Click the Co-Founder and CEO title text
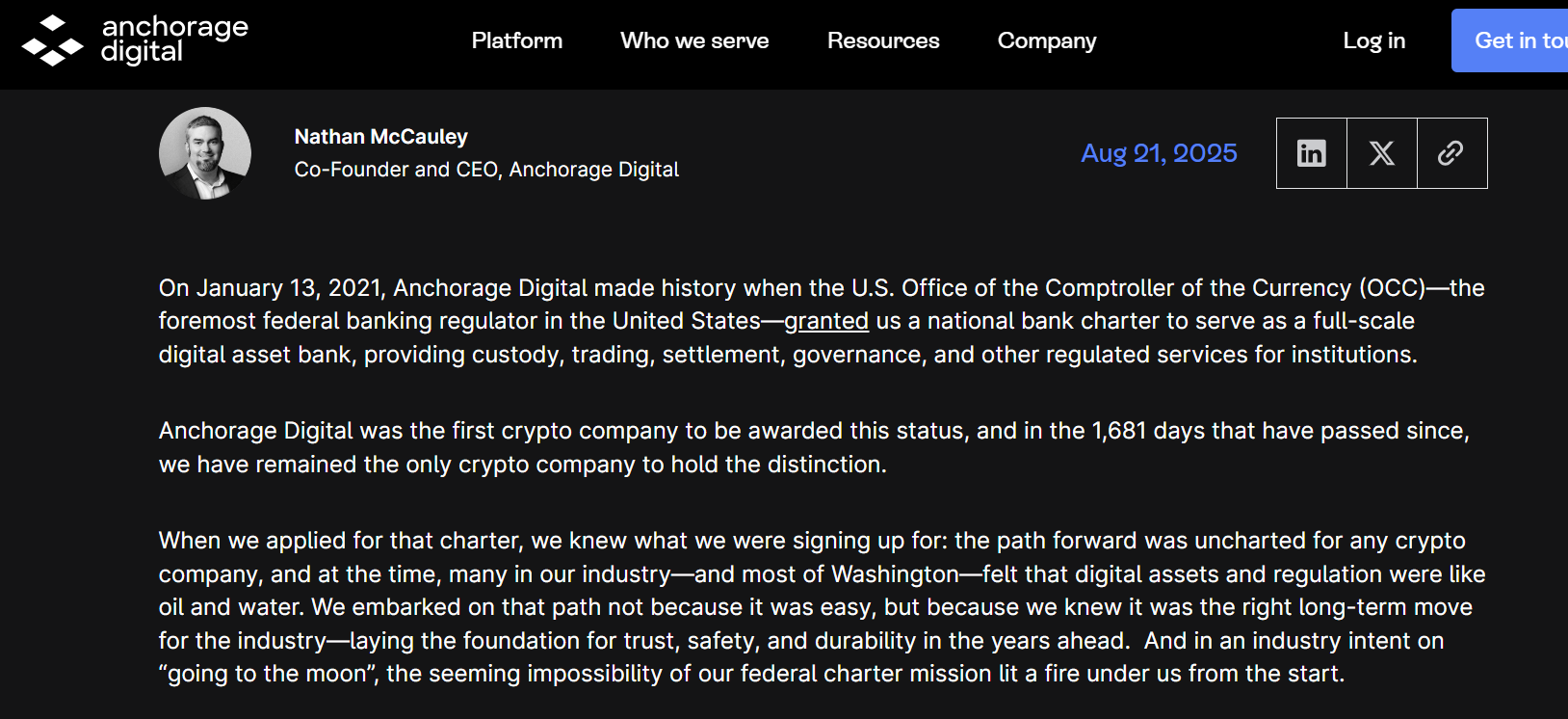Viewport: 1568px width, 719px height. (x=486, y=170)
